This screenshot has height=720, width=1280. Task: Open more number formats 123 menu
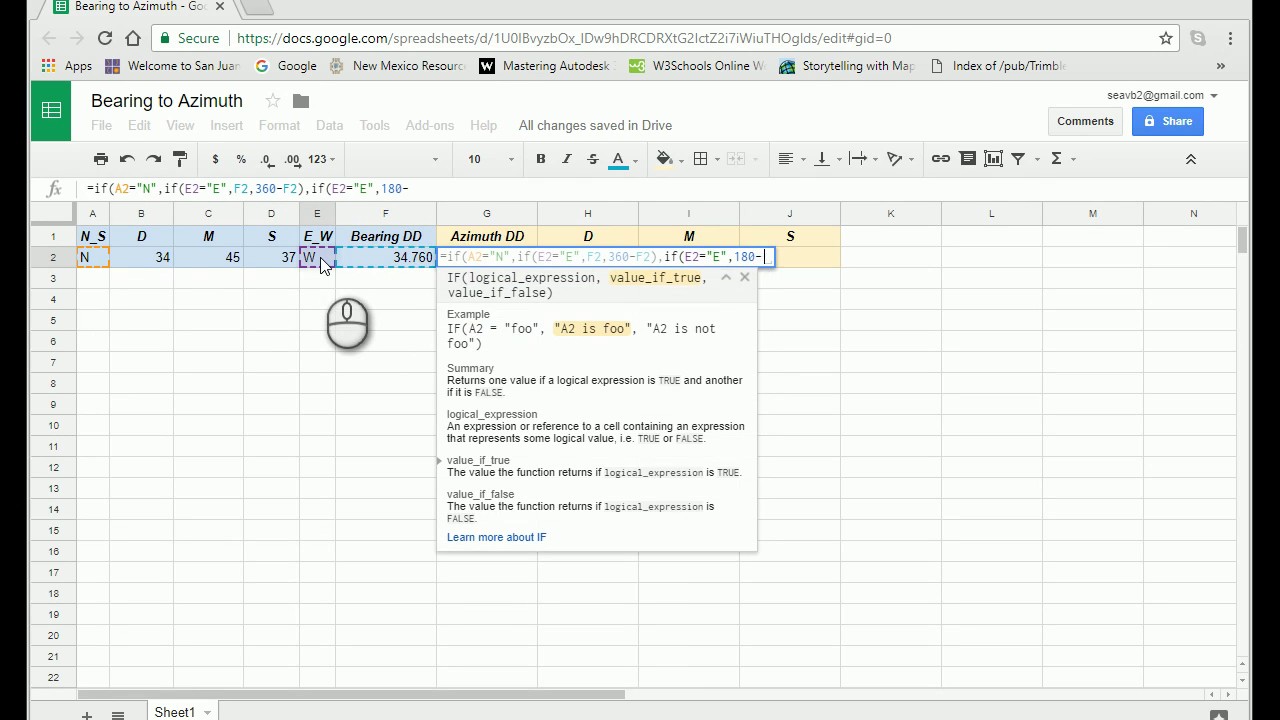click(x=321, y=159)
